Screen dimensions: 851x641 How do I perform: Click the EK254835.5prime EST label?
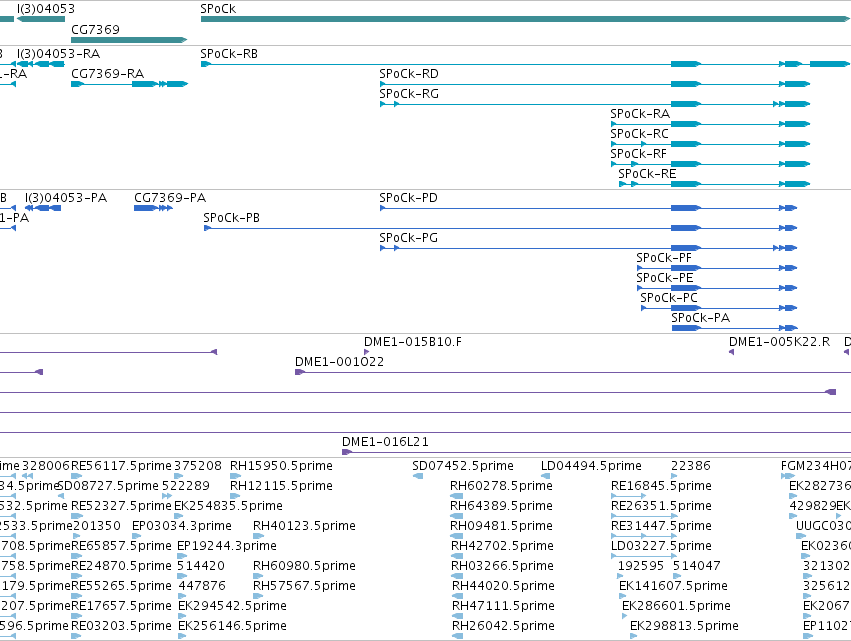tap(228, 506)
